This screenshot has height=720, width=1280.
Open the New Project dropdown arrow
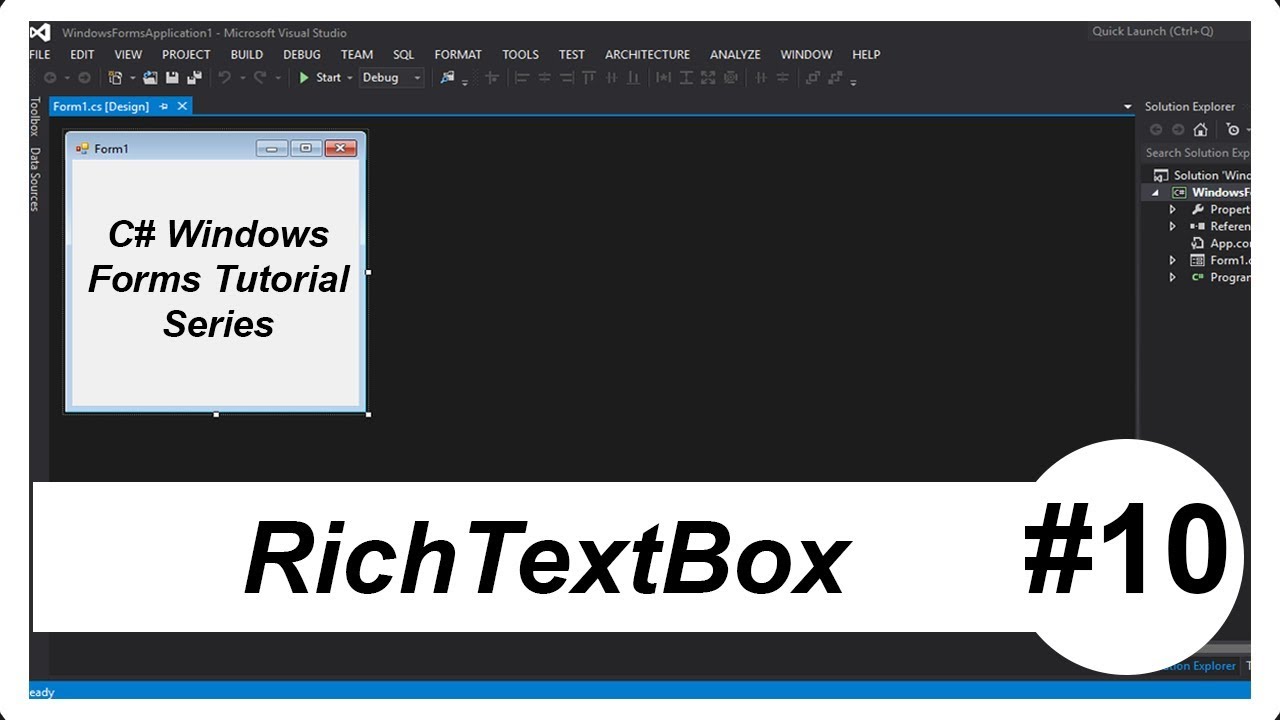(133, 78)
